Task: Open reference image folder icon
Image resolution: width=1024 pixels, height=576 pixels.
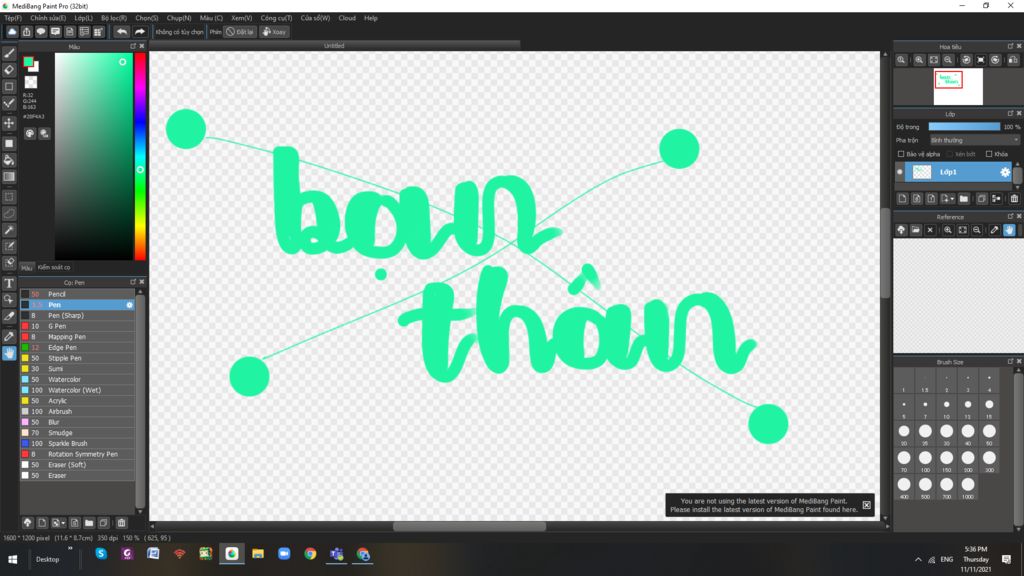Action: [916, 230]
